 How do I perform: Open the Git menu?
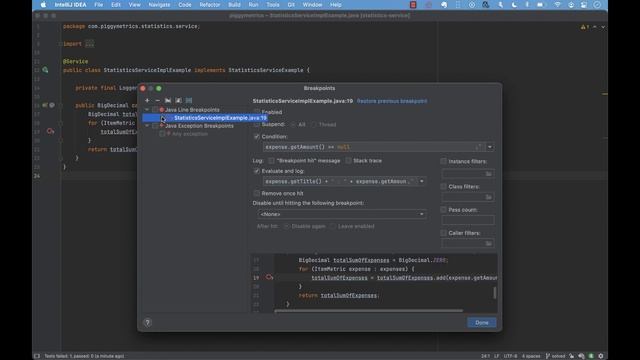pos(291,5)
